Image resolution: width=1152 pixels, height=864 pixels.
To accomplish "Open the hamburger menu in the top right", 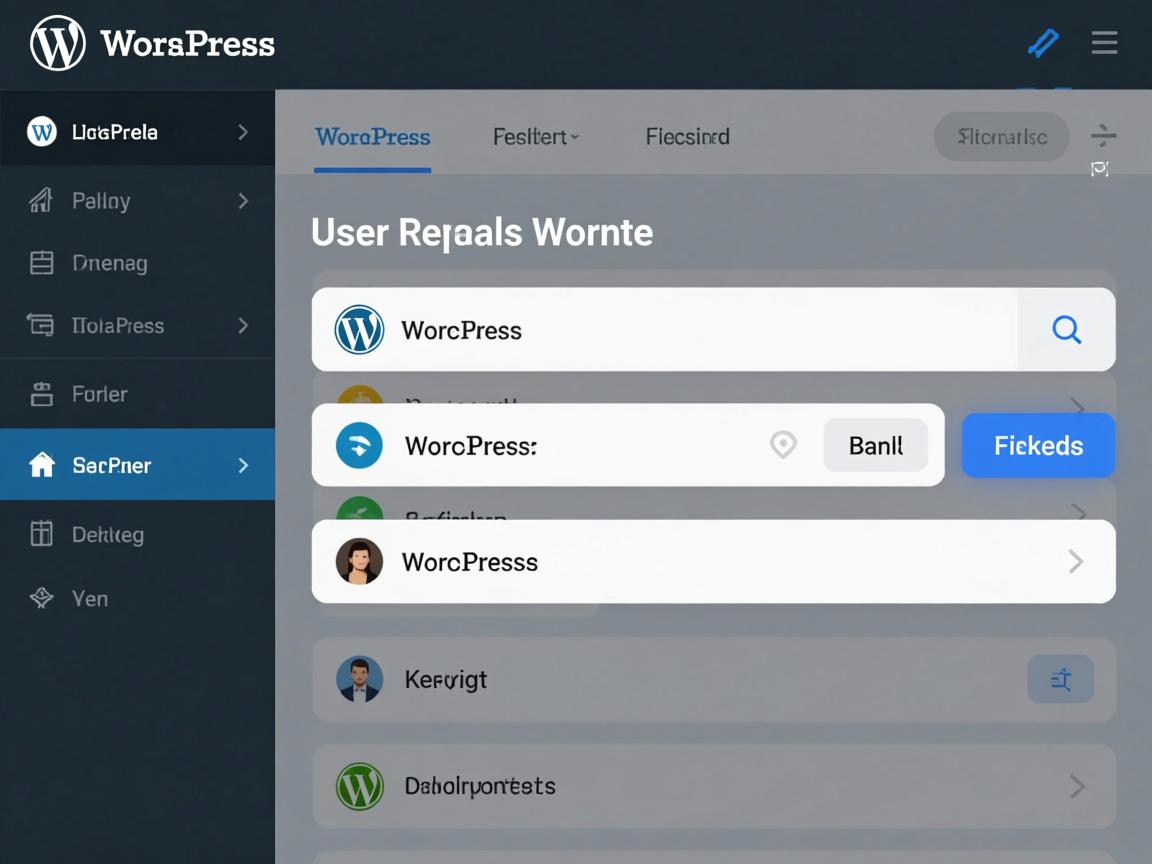I will (x=1104, y=43).
